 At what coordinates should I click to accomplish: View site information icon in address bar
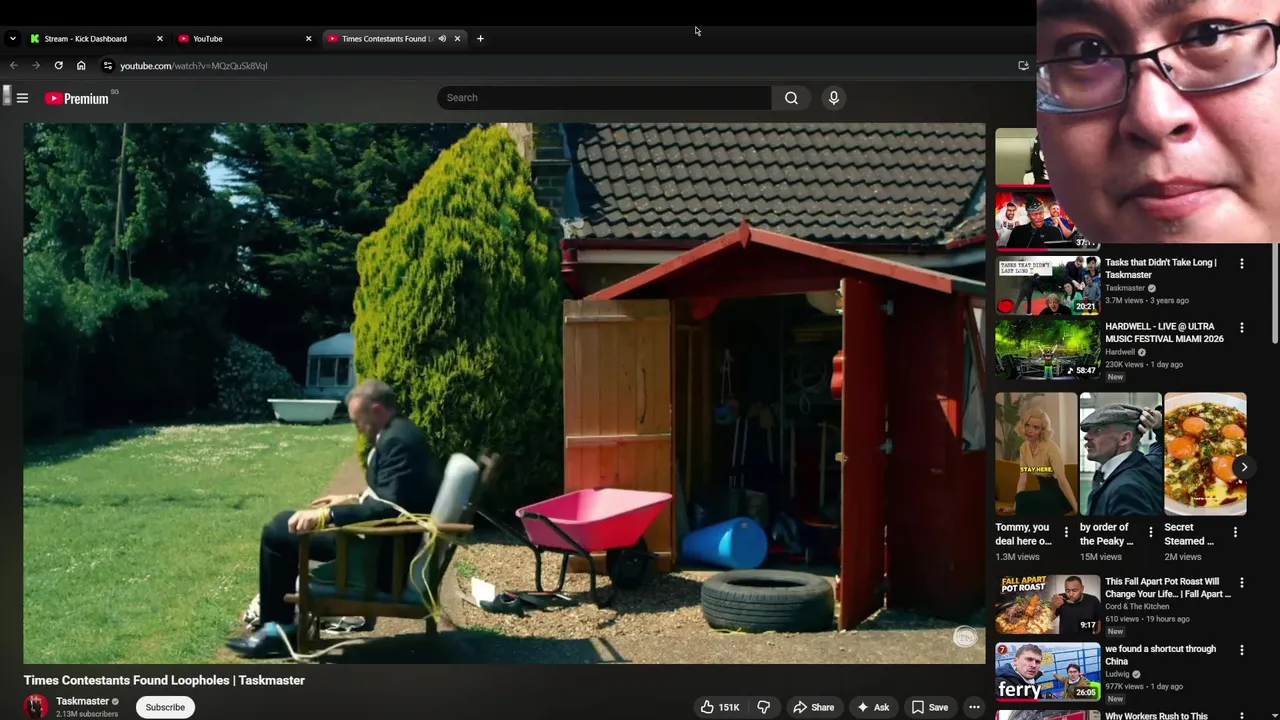pos(108,66)
